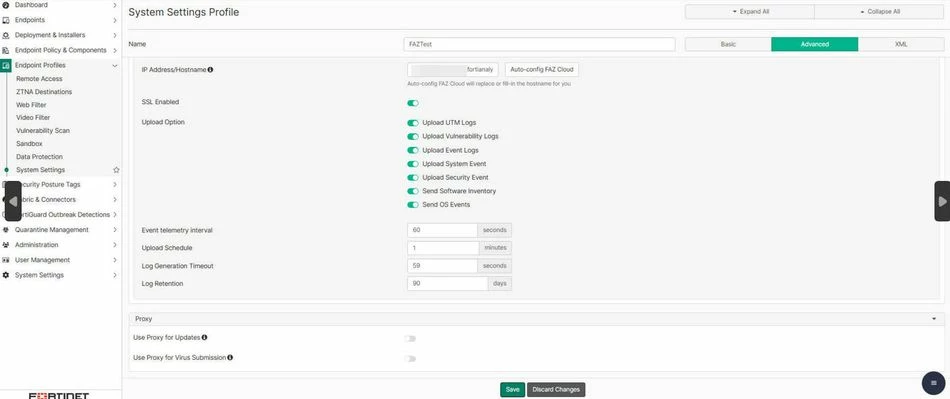
Task: Enable Use Proxy for Virus Submission switch
Action: pyautogui.click(x=410, y=358)
